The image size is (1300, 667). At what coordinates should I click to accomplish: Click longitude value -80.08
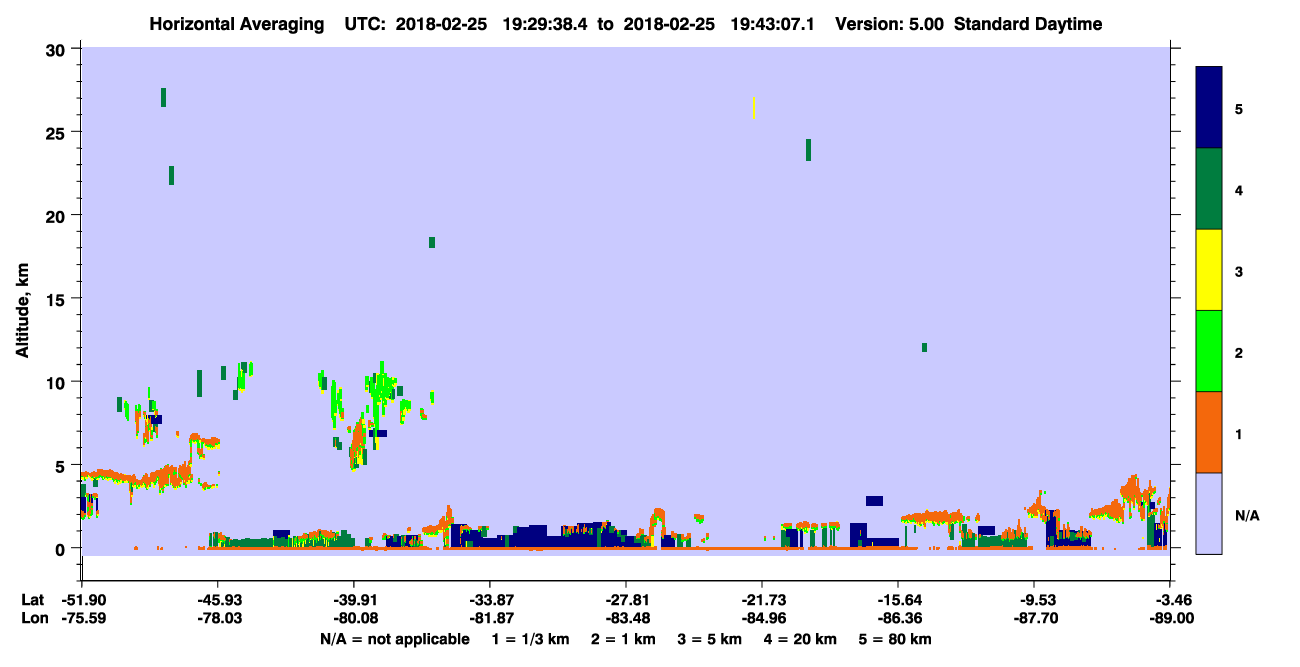tap(354, 618)
